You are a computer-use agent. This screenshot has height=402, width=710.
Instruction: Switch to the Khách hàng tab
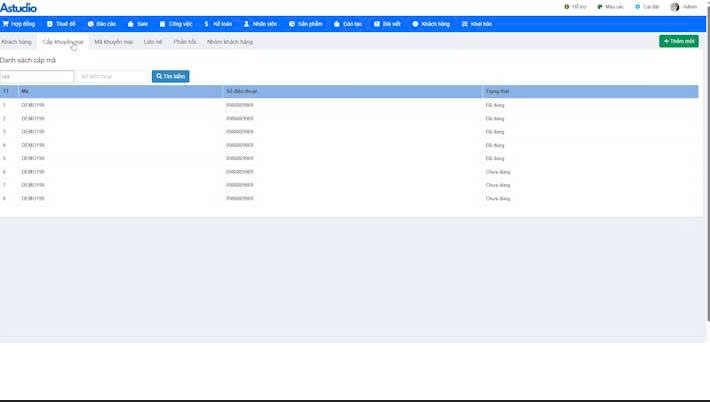17,42
